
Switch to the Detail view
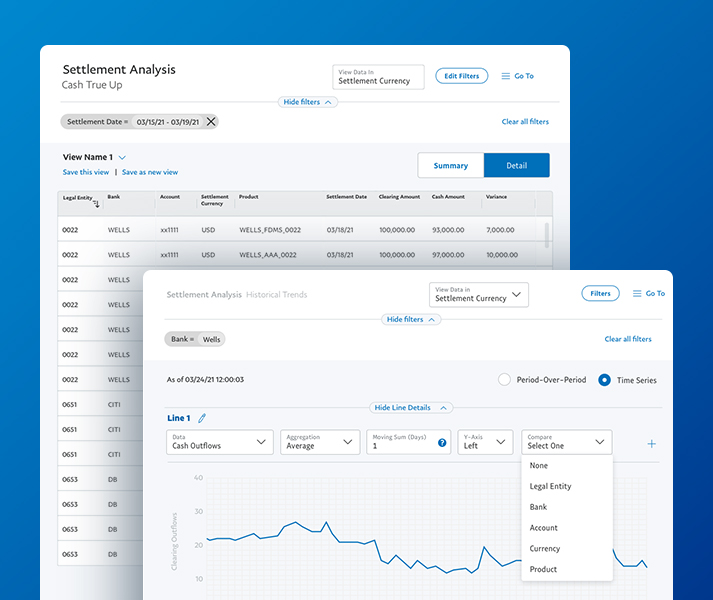[516, 166]
